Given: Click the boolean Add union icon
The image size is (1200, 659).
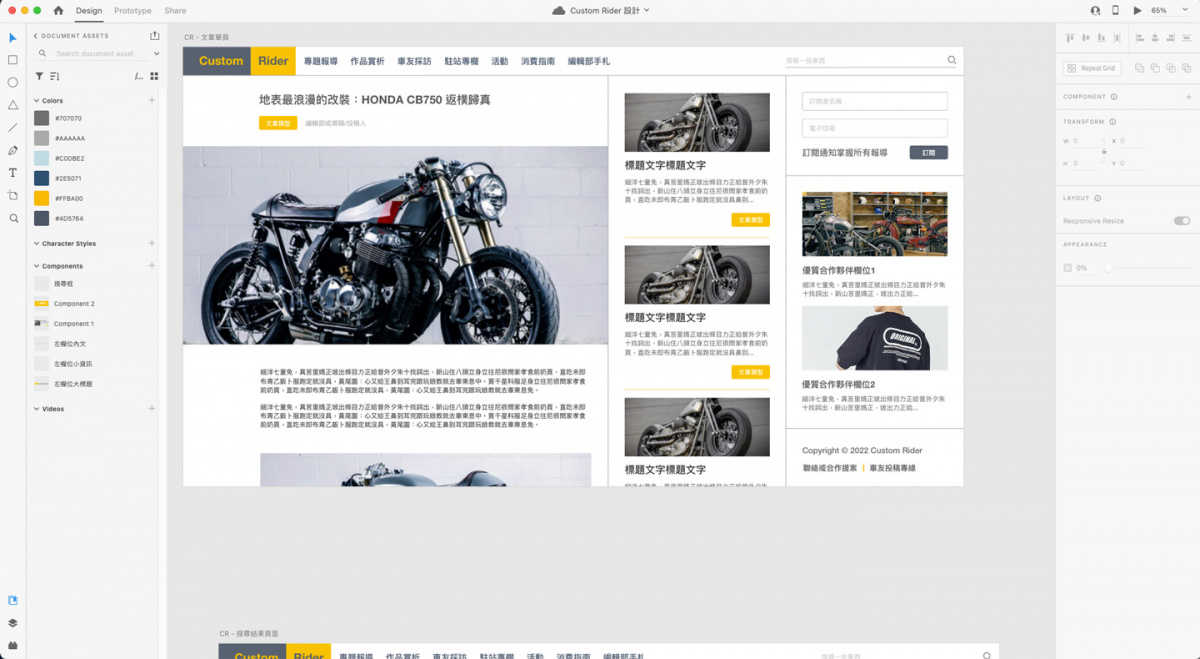Looking at the screenshot, I should [x=1139, y=68].
